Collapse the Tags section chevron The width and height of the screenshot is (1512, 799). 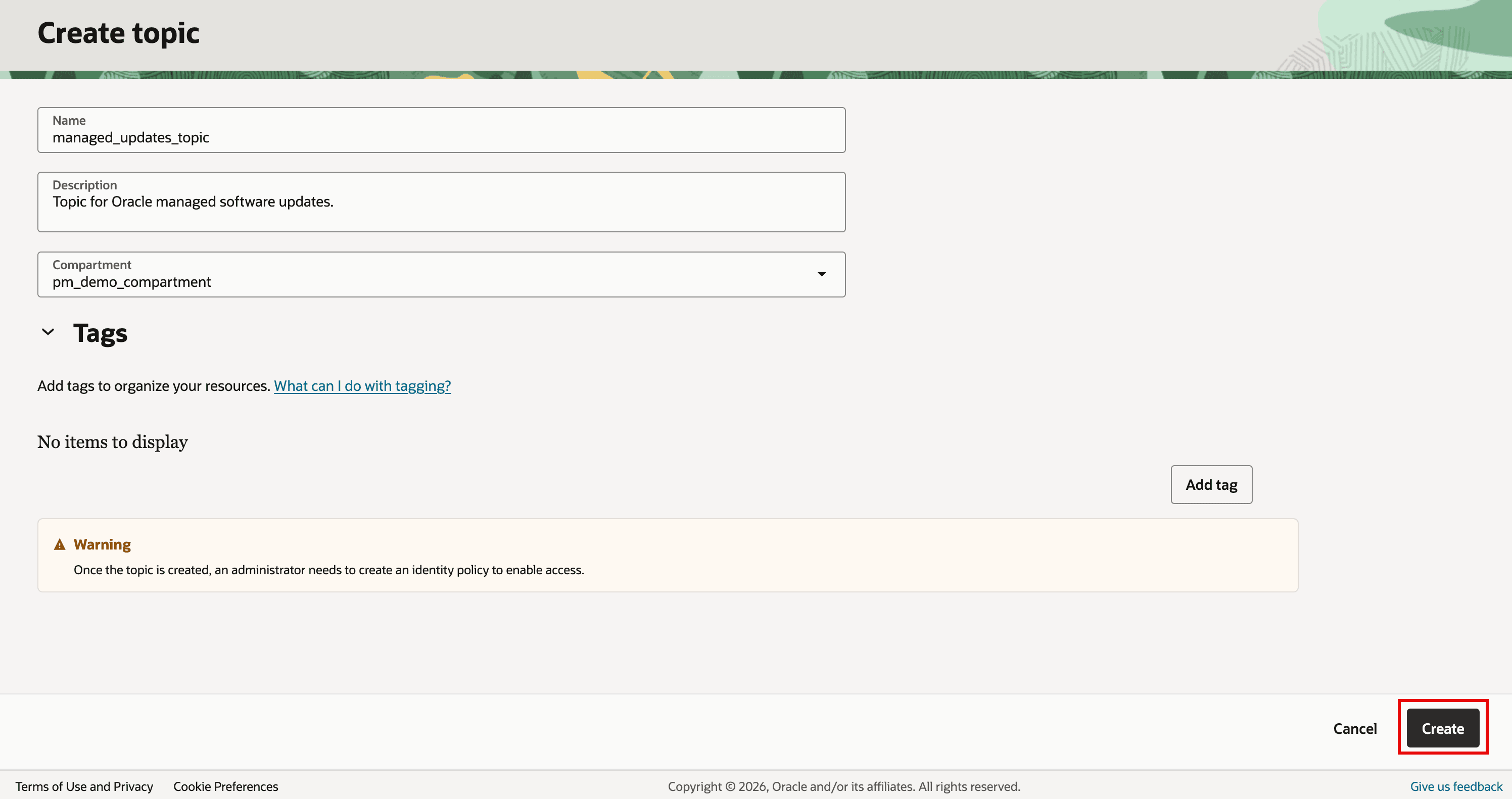(48, 332)
